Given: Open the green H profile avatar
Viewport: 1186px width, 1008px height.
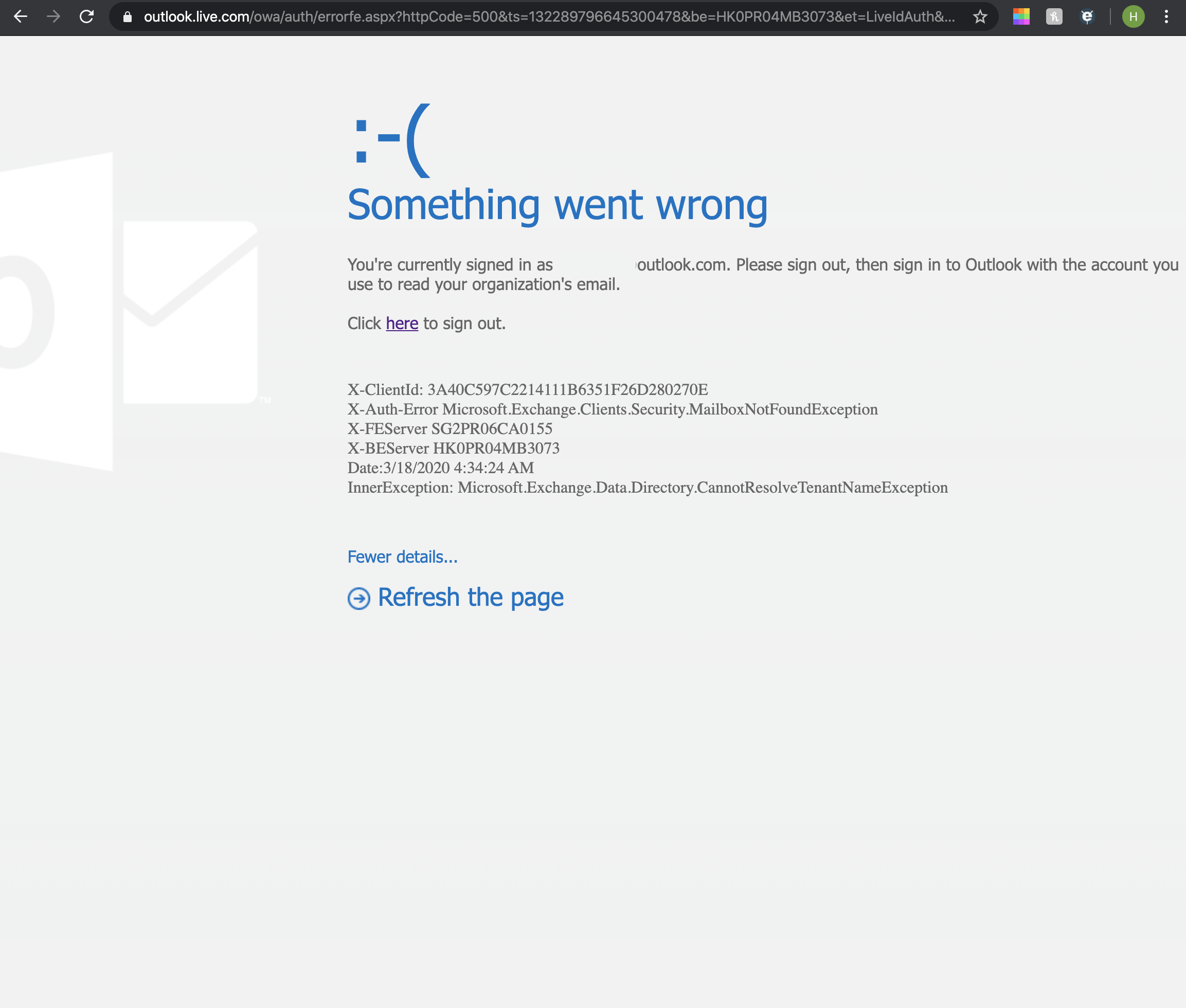Looking at the screenshot, I should pos(1133,16).
